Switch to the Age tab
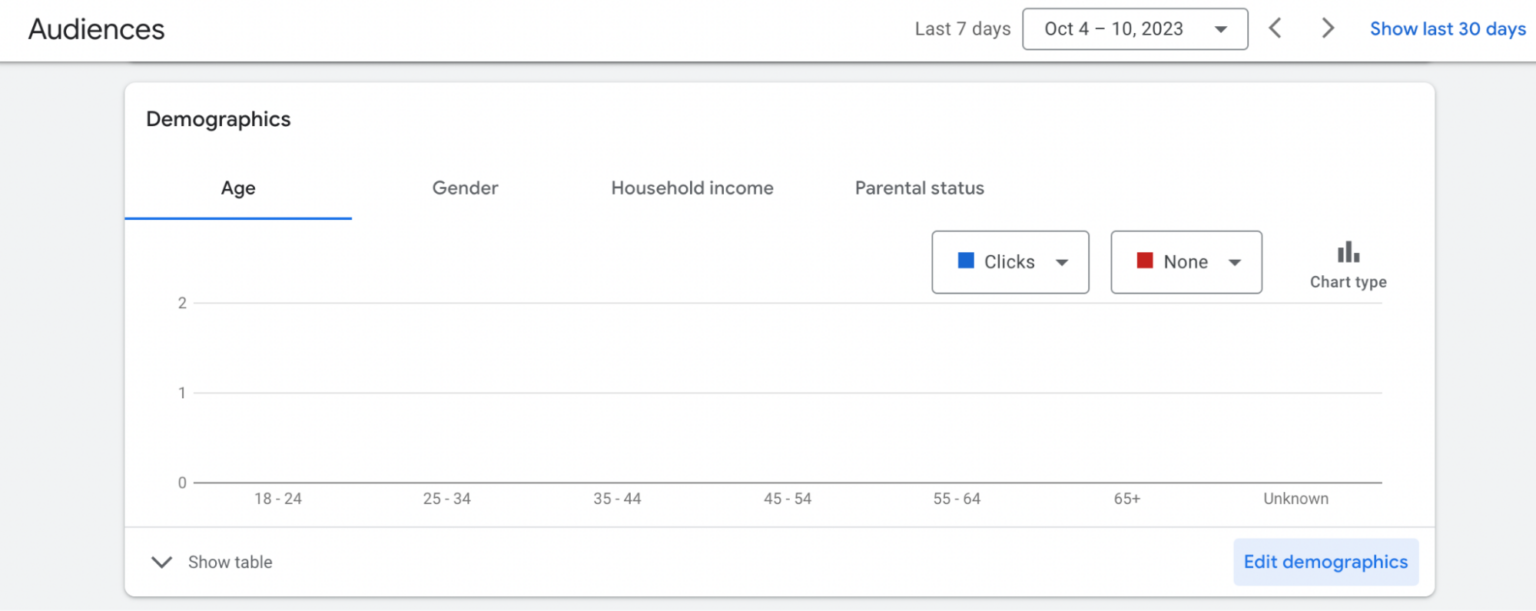Image resolution: width=1536 pixels, height=611 pixels. (x=238, y=188)
